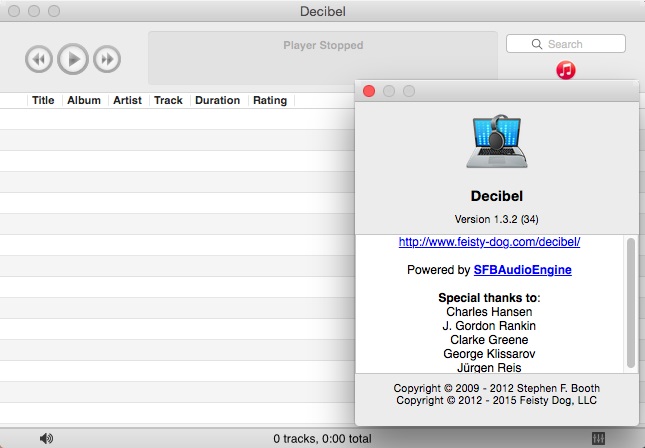Open the feisty-dog.com/decibel link
This screenshot has width=645, height=448.
coord(489,242)
